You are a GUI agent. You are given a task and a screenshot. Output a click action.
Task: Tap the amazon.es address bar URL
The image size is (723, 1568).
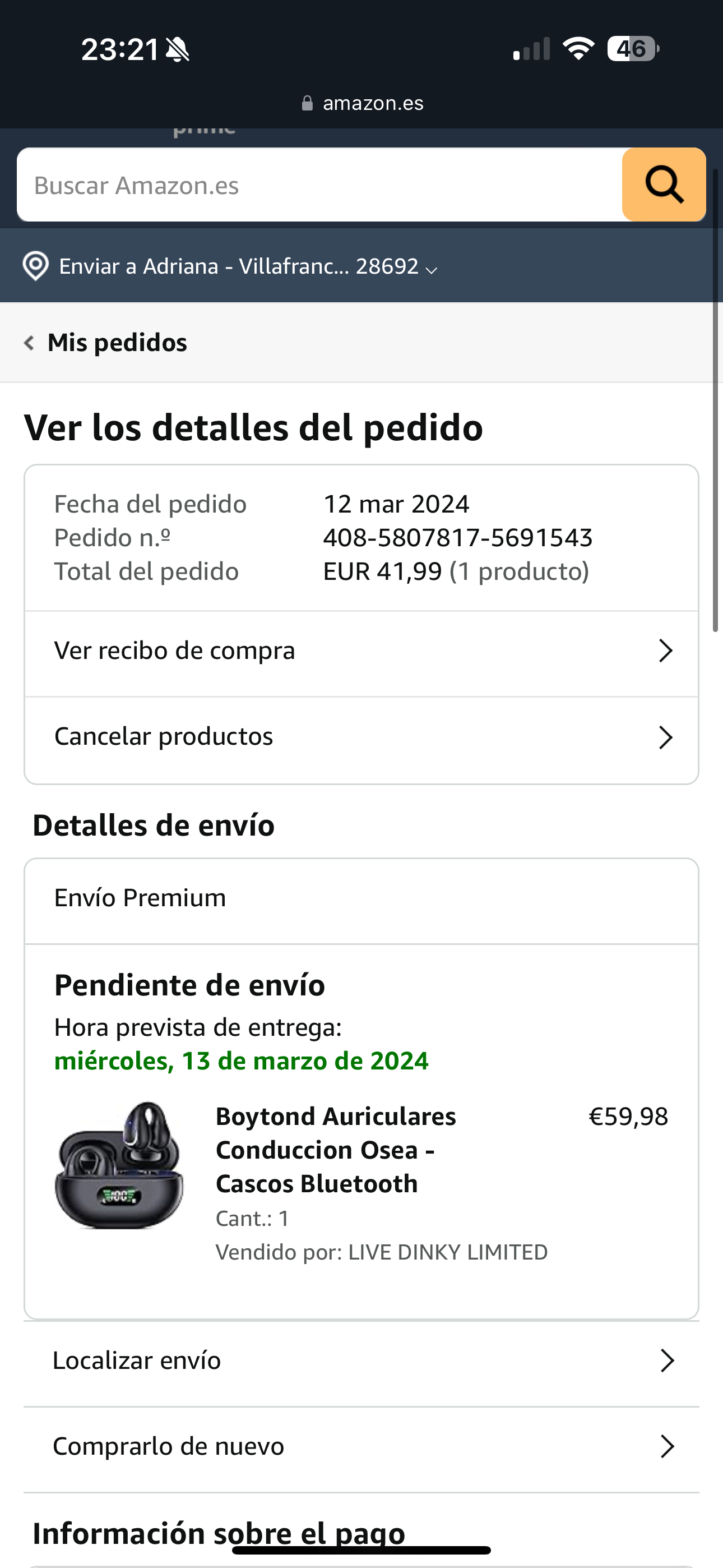point(373,104)
